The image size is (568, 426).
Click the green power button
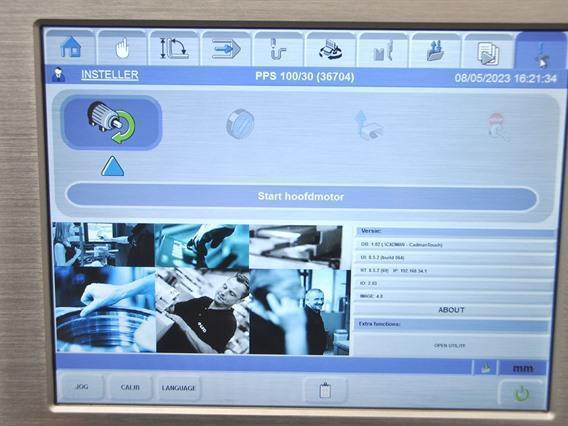click(522, 393)
